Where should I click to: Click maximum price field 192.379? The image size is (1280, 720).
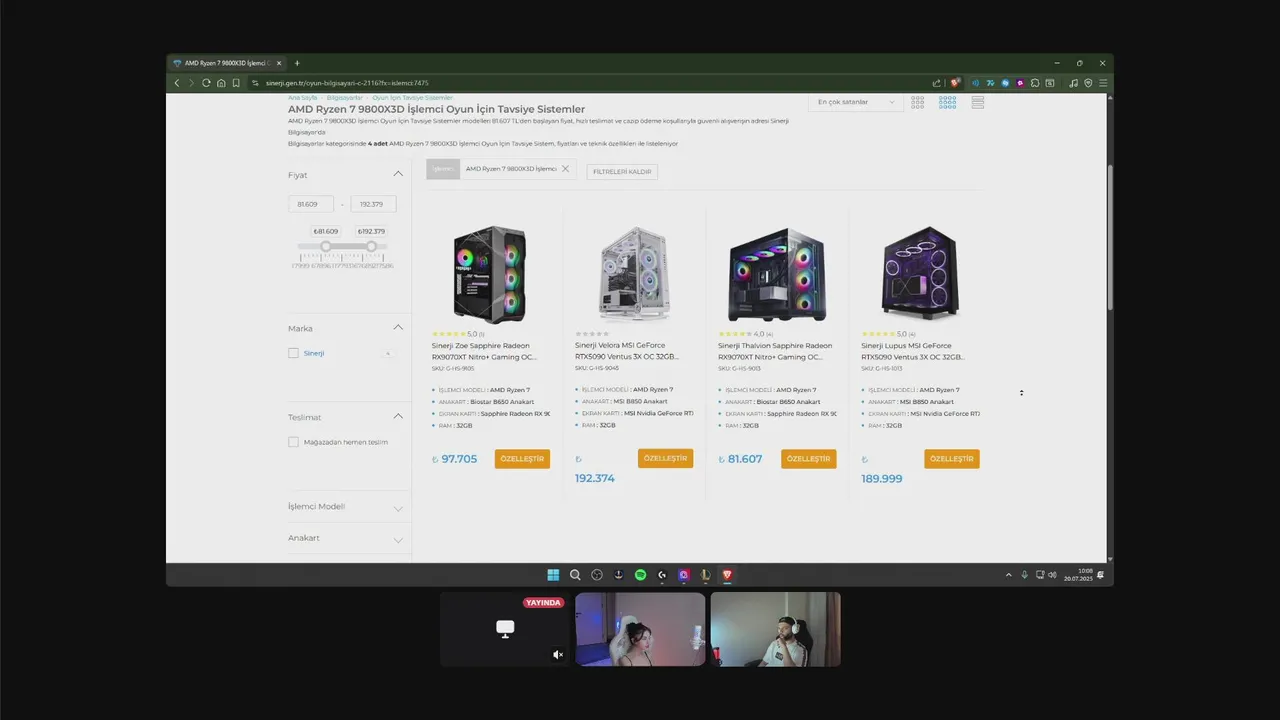[373, 204]
